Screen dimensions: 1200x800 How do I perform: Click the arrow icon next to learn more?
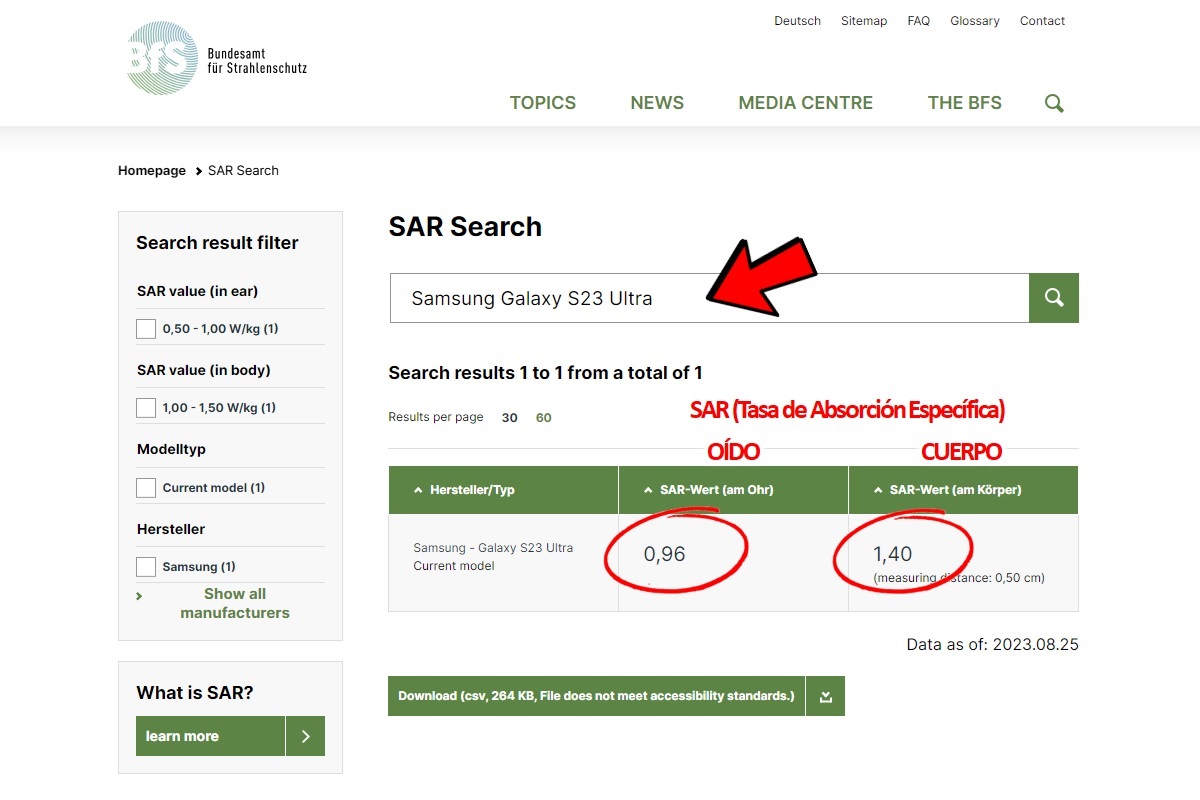pos(305,736)
